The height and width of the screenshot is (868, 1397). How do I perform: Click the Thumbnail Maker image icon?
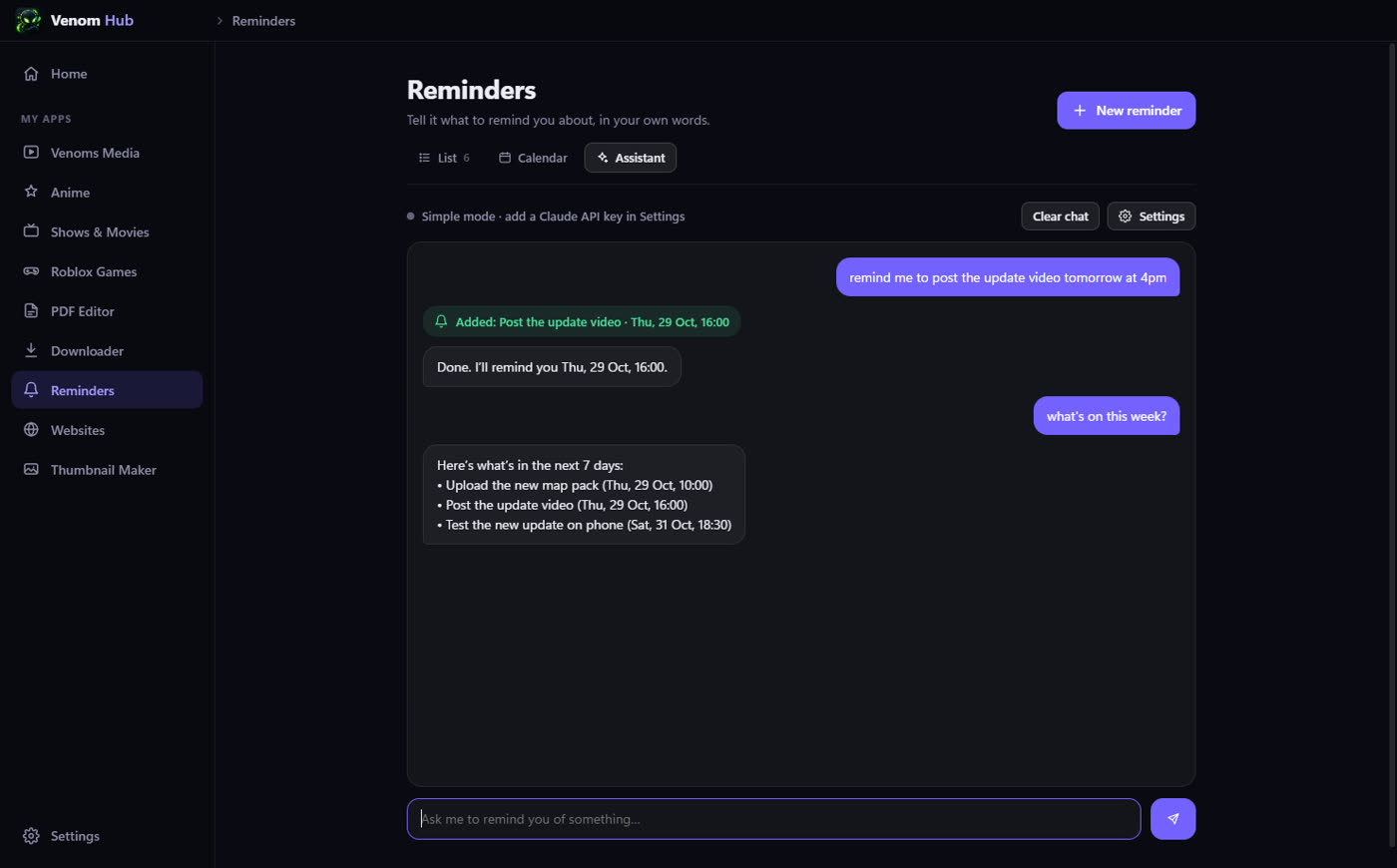(x=31, y=469)
